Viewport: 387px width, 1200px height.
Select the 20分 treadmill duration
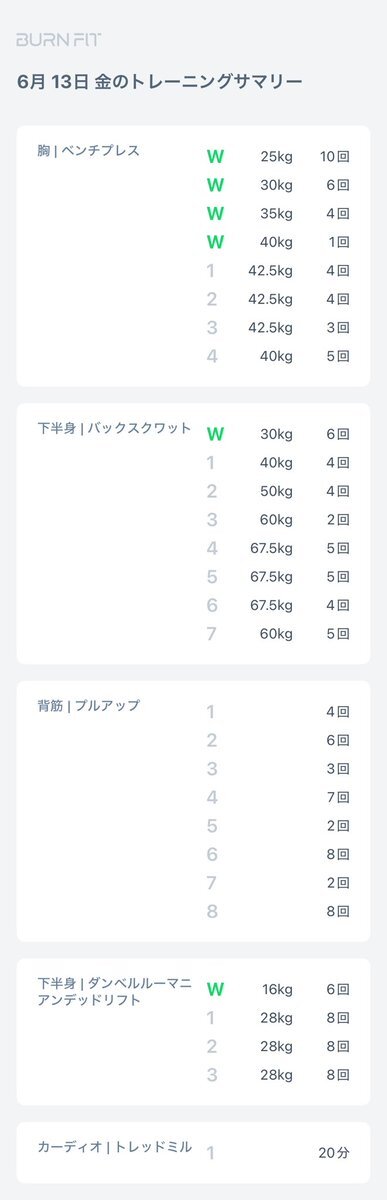coord(334,1153)
